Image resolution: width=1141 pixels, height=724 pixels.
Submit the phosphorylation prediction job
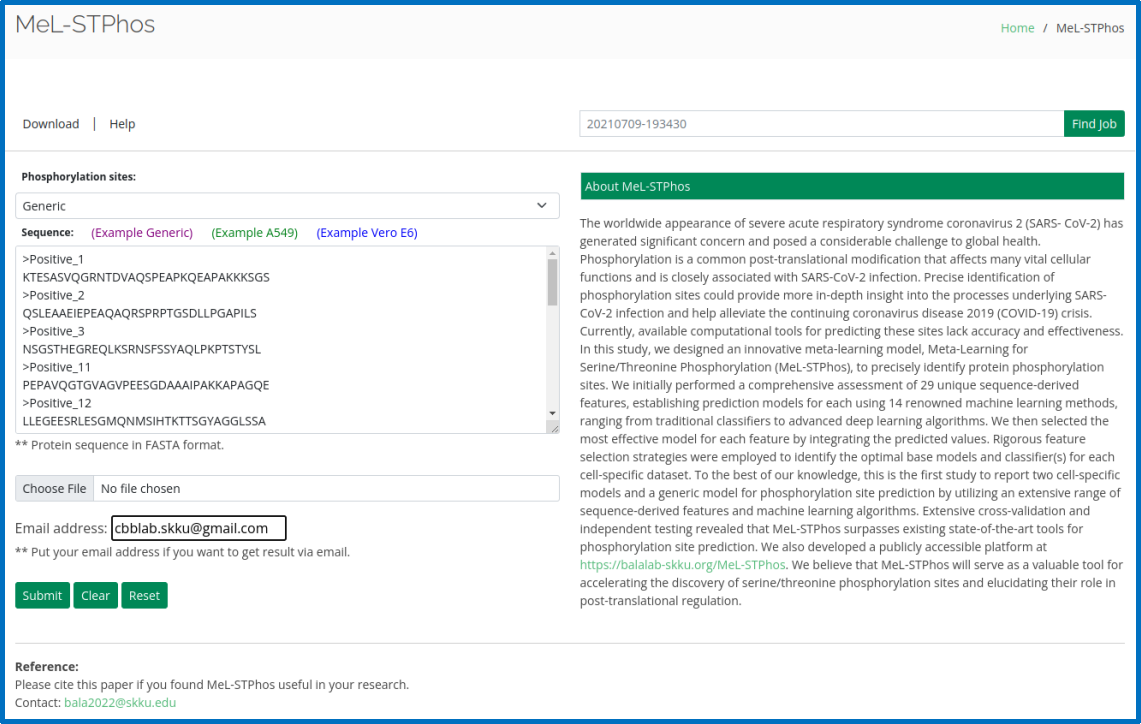pos(42,596)
